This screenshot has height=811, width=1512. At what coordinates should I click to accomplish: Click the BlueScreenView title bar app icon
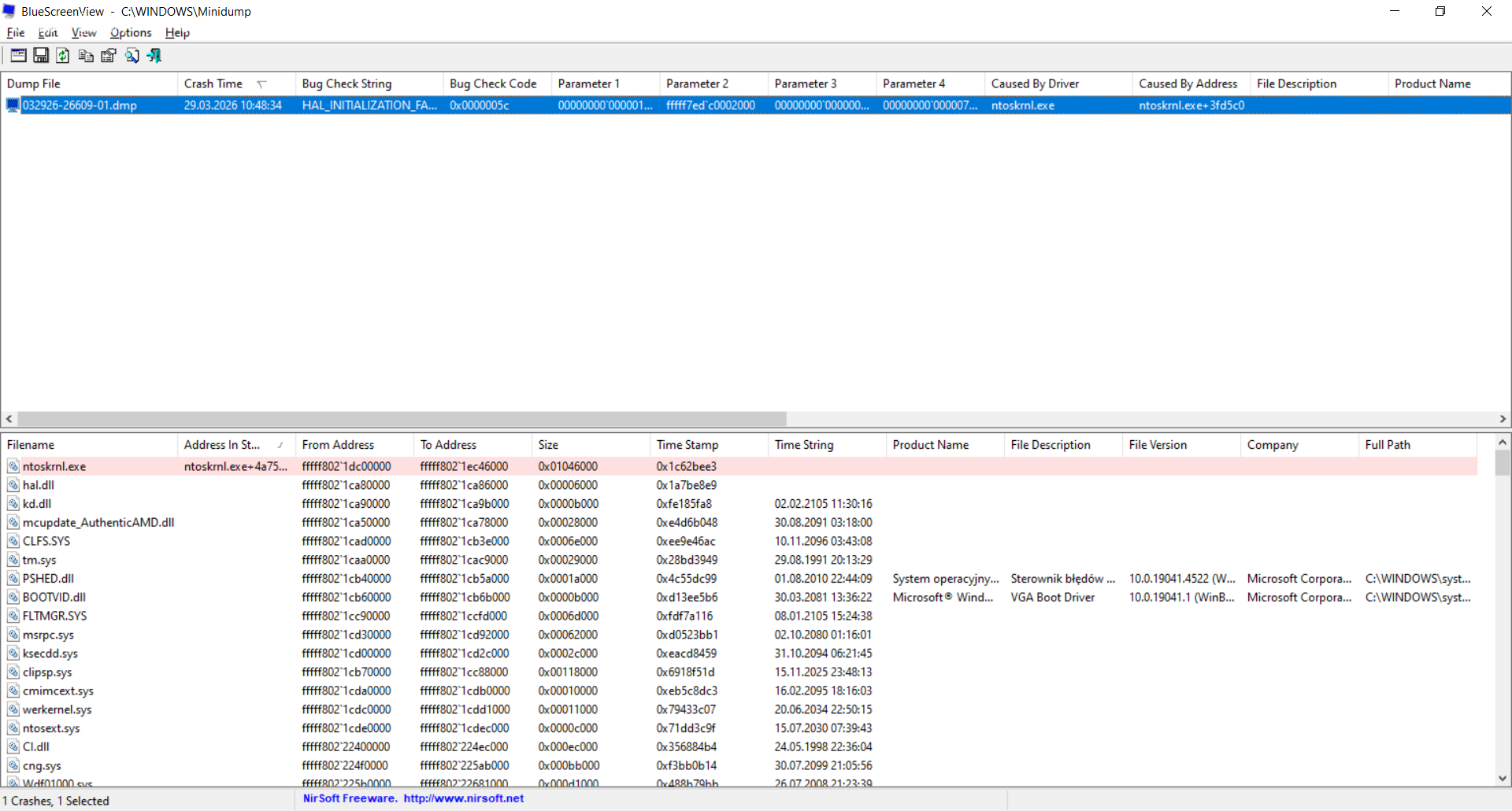click(x=9, y=11)
